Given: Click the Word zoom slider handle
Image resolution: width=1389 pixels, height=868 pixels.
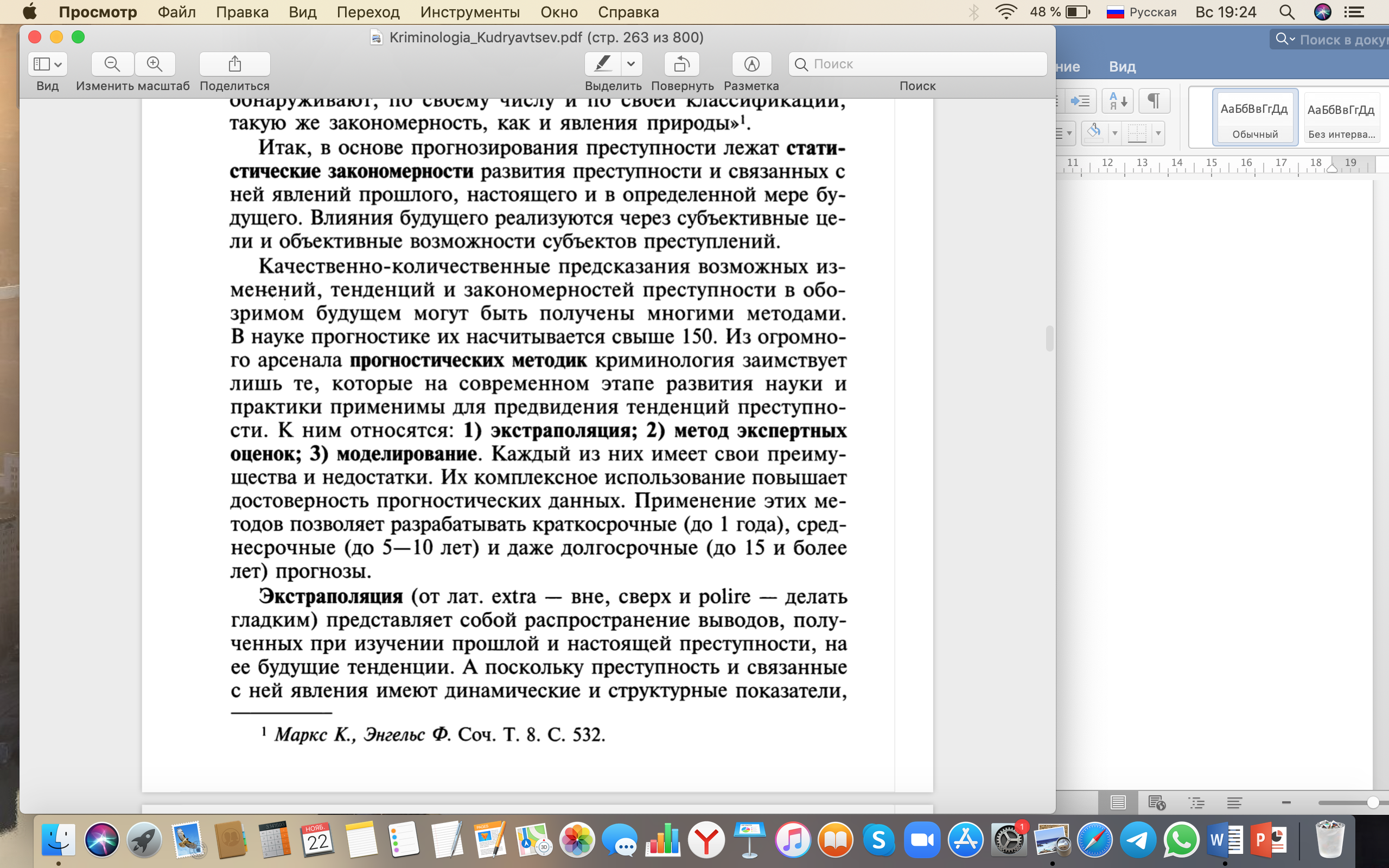Looking at the screenshot, I should [x=1372, y=802].
